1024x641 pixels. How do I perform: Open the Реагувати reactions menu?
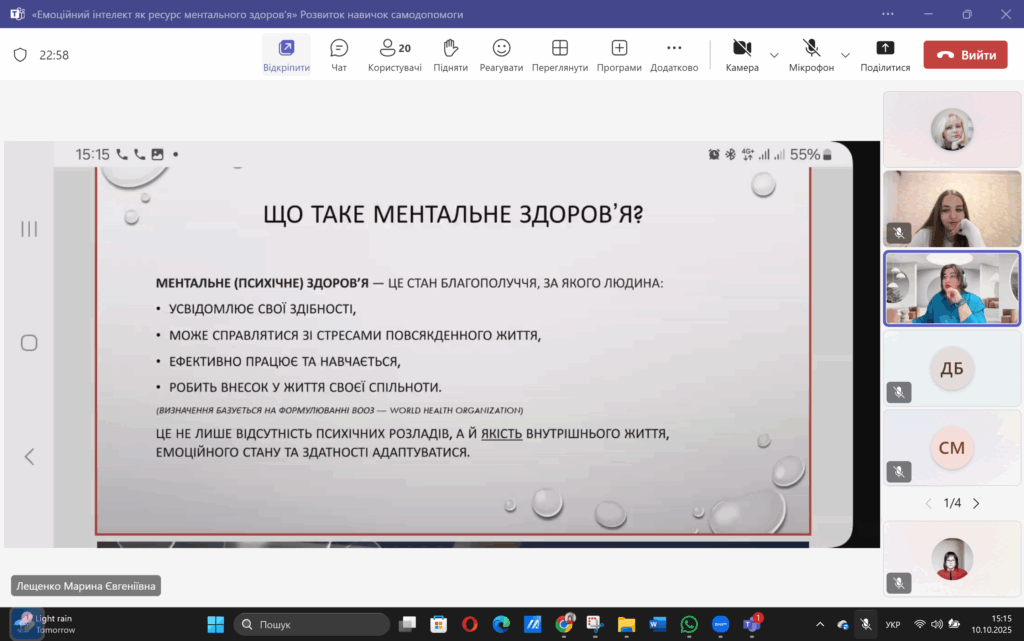(501, 54)
